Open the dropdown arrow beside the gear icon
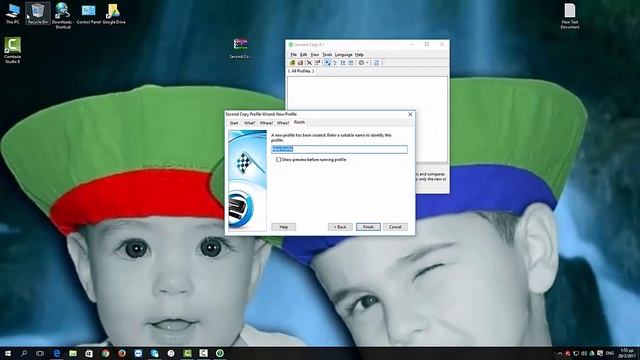The image size is (640, 360). click(367, 63)
